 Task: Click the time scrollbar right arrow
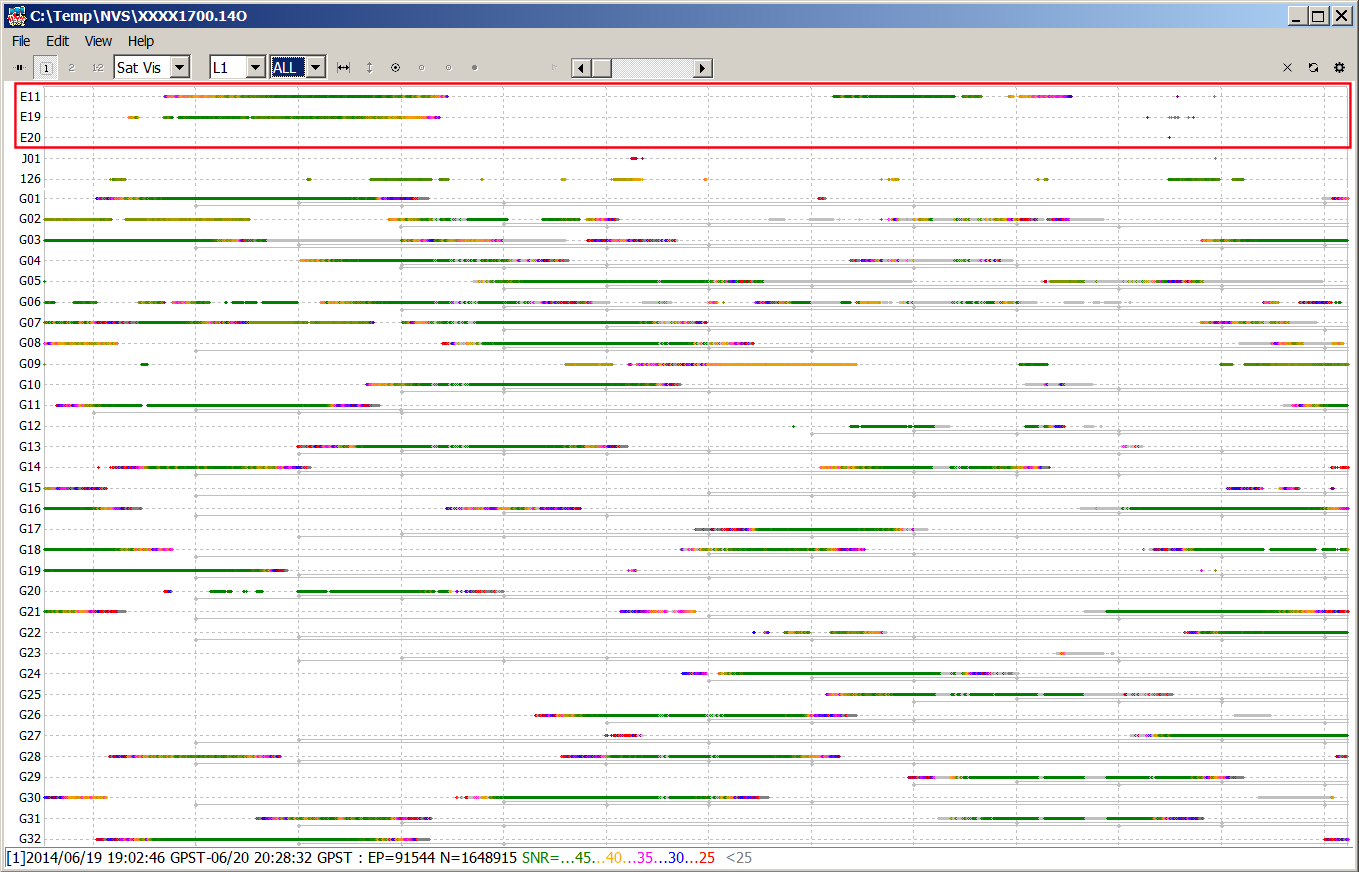(x=703, y=68)
